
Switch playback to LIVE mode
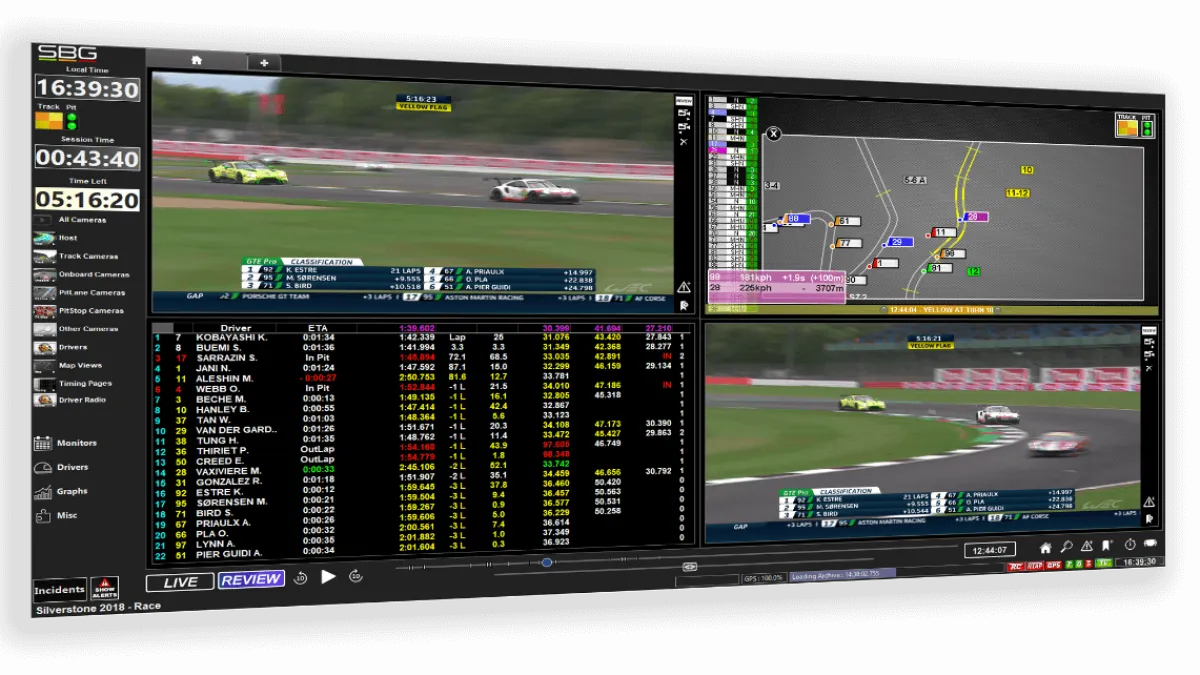click(178, 578)
